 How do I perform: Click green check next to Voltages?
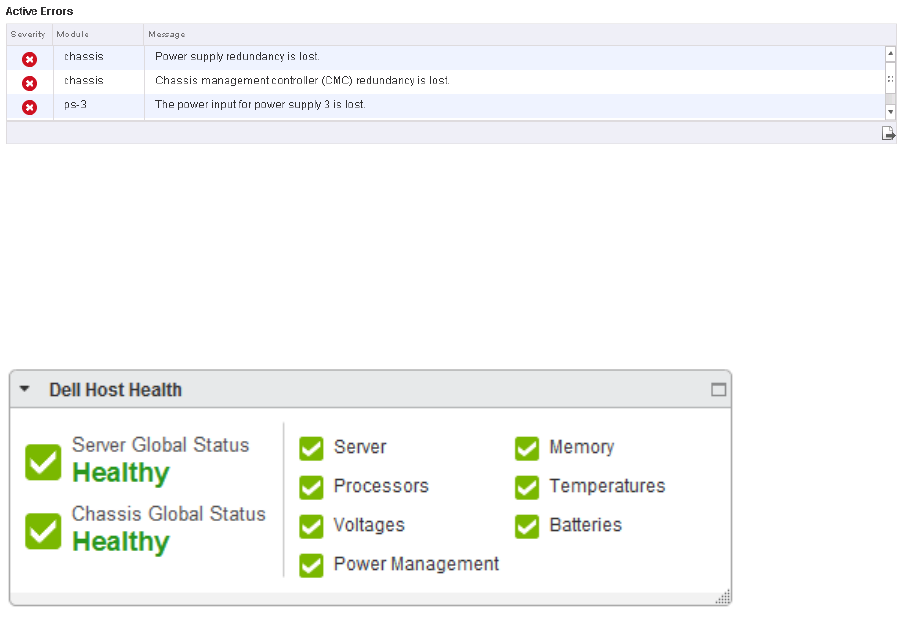(311, 526)
